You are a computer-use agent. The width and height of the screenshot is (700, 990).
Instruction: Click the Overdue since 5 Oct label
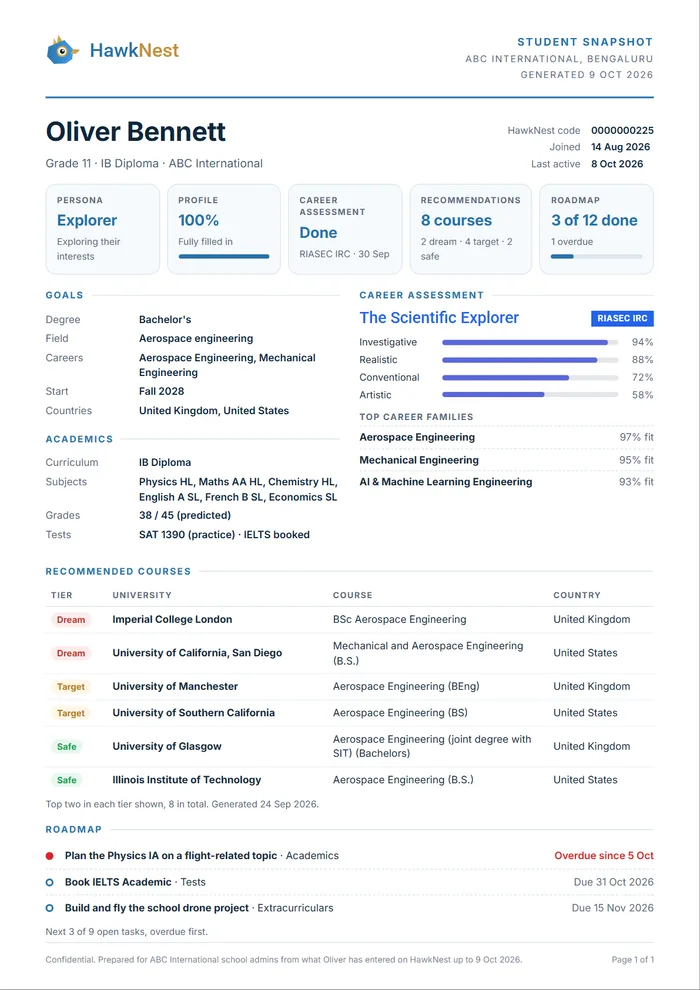point(604,856)
